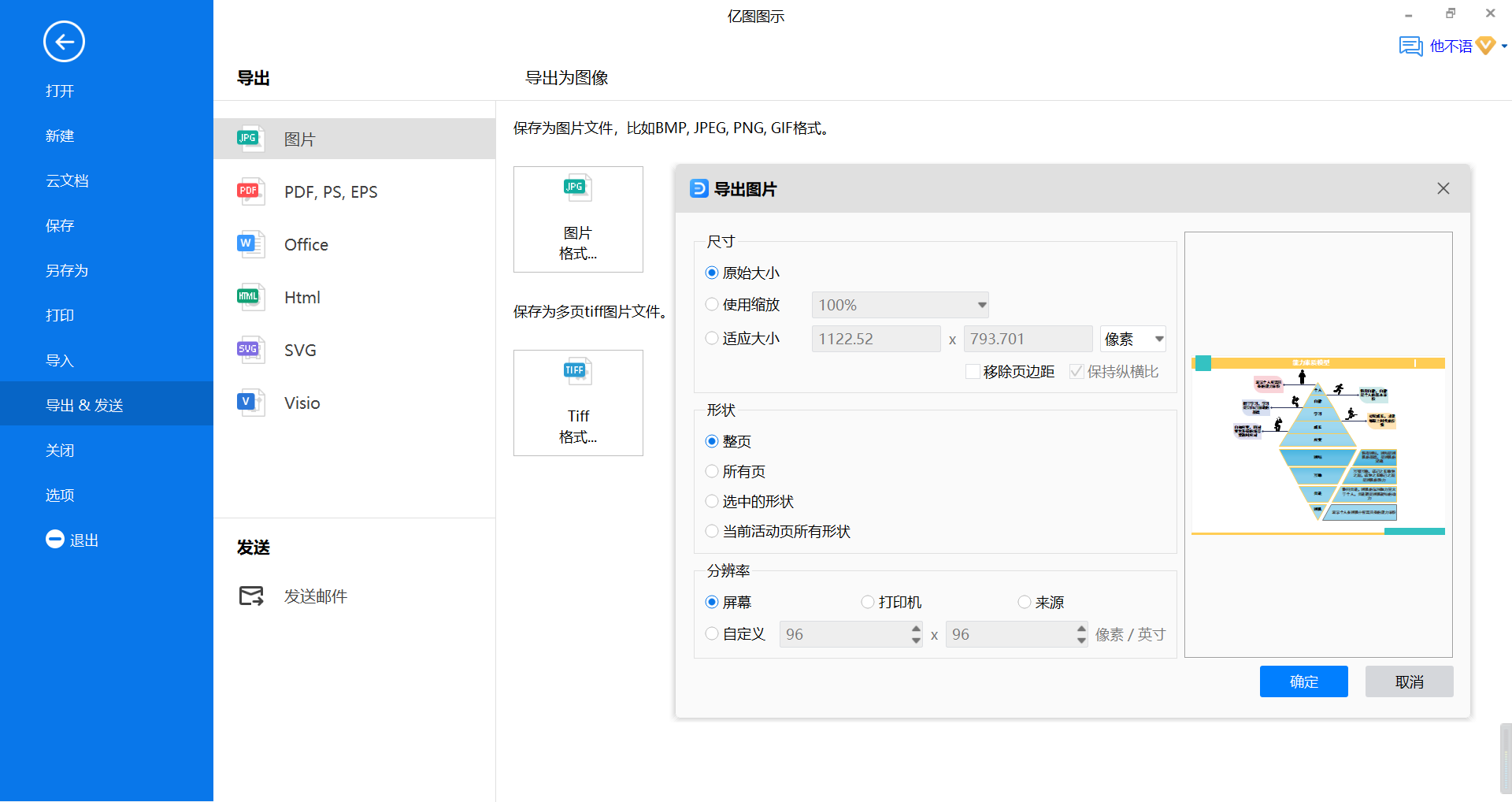The height and width of the screenshot is (802, 1512).
Task: Select the 所有页 radio option
Action: click(x=712, y=472)
